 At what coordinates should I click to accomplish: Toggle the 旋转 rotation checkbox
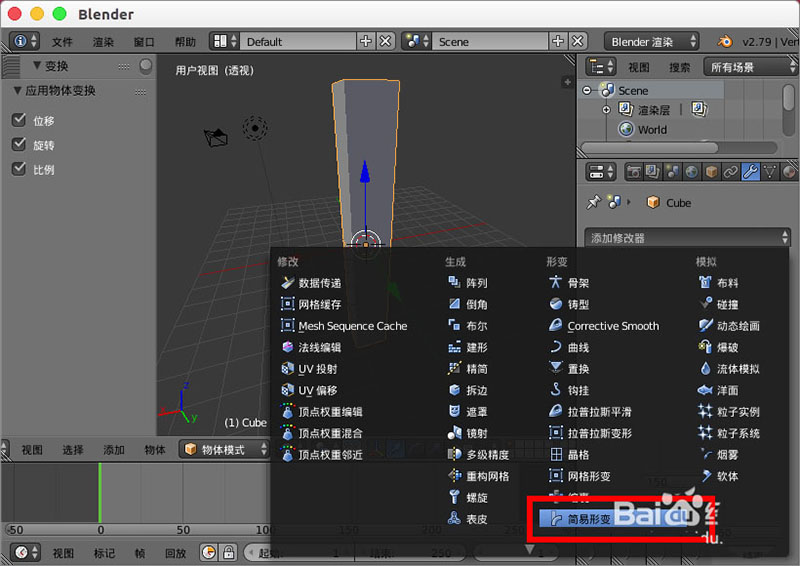click(x=19, y=144)
